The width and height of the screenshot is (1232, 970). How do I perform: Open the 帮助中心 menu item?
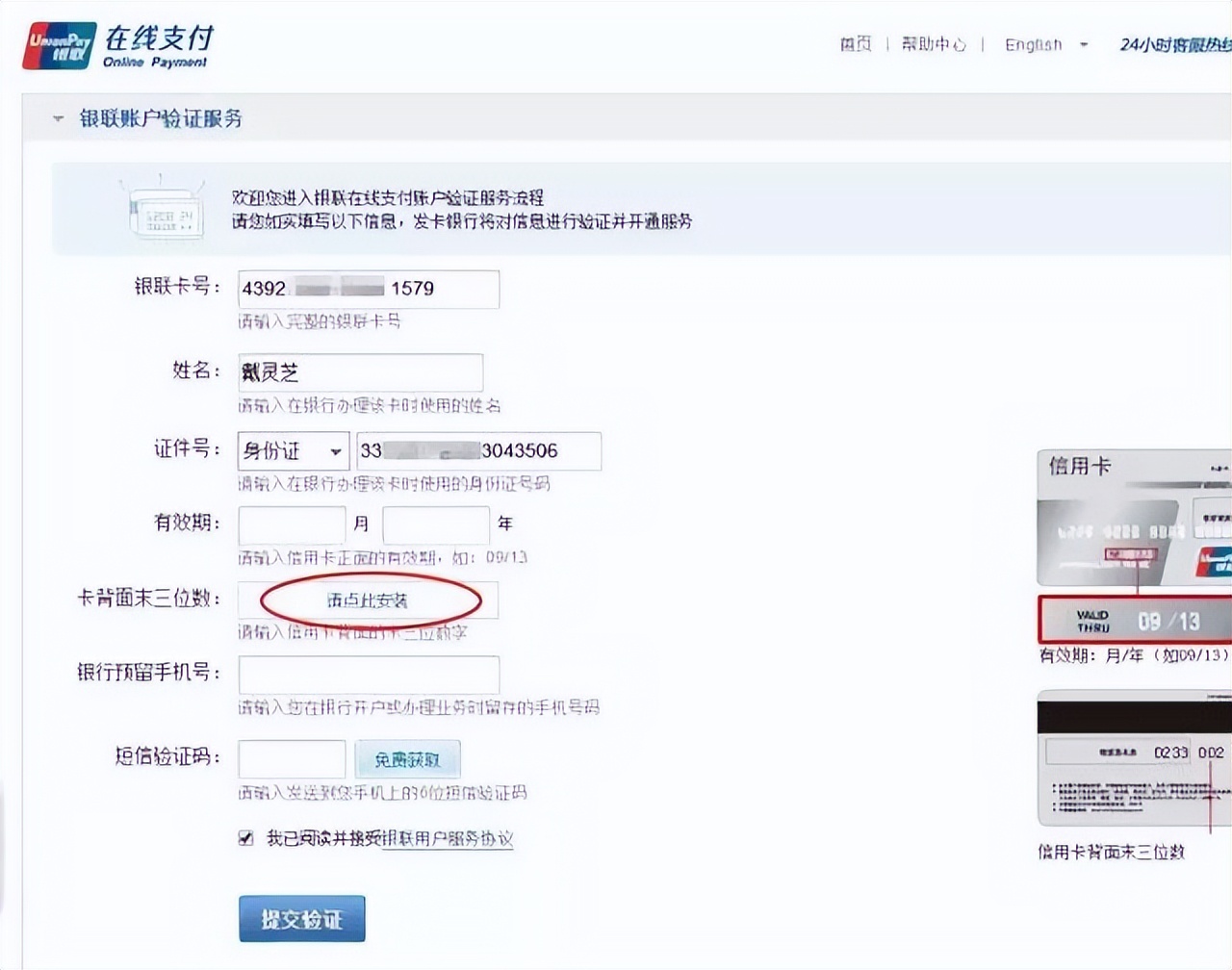935,43
